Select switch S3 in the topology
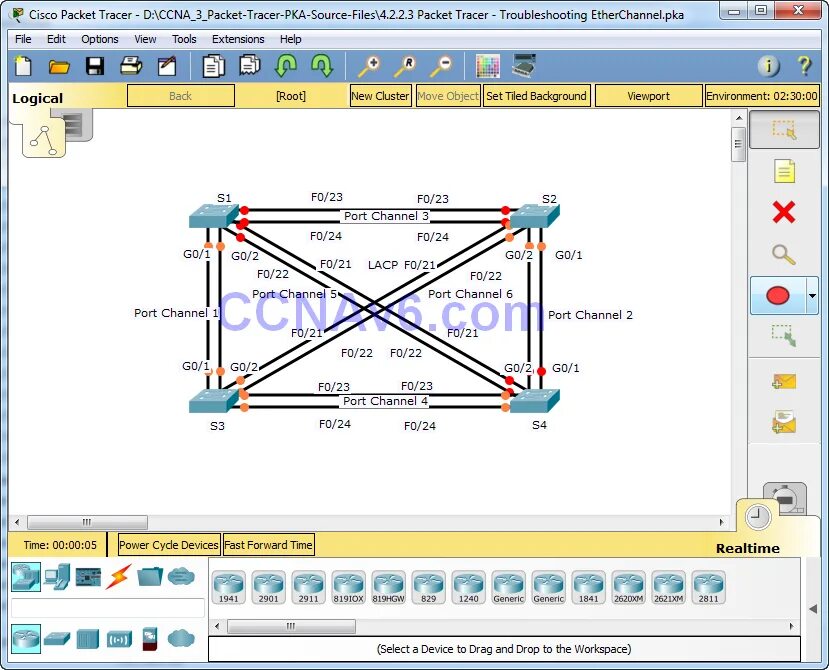 click(214, 401)
